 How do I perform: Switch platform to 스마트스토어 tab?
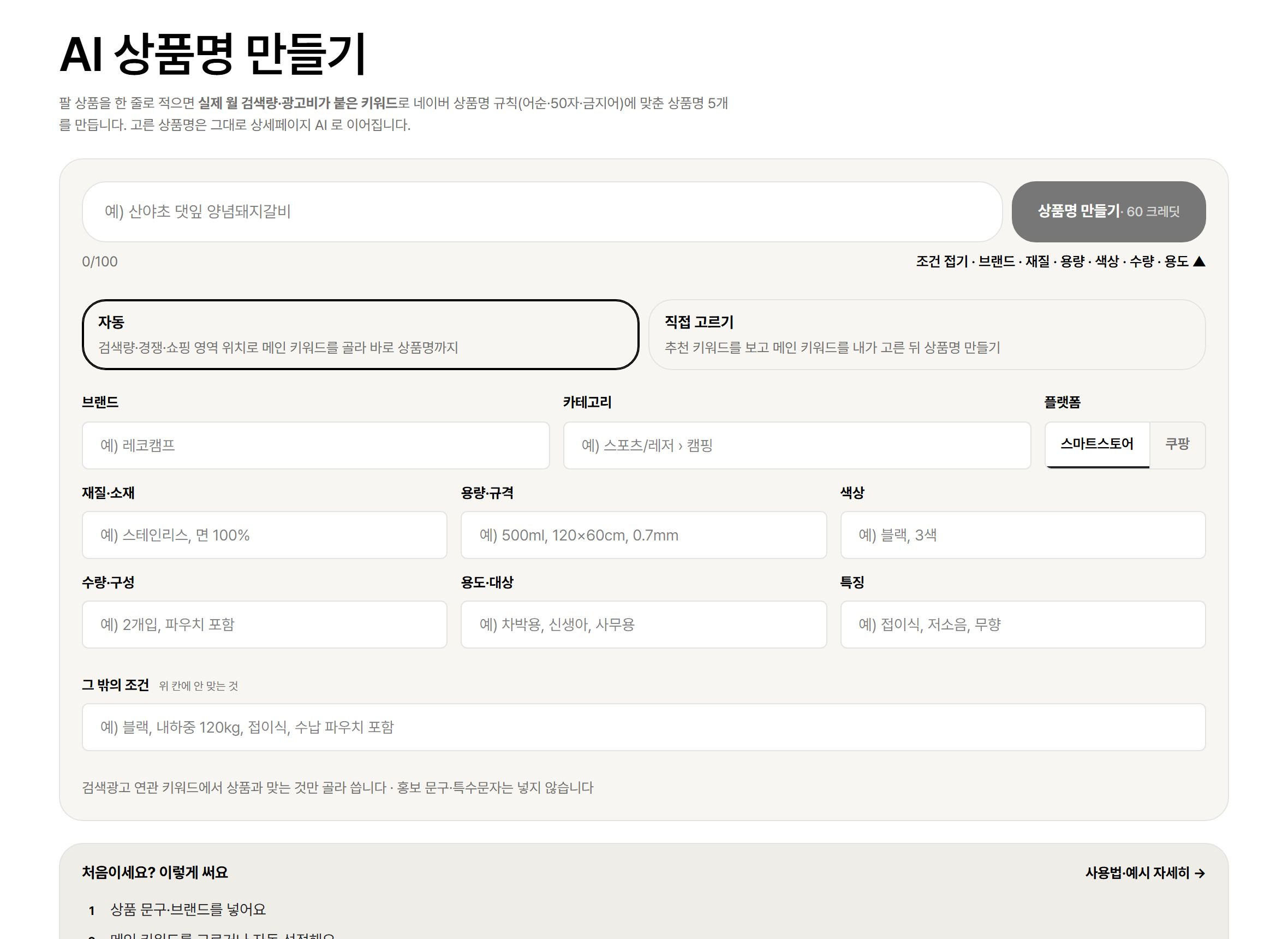[1096, 444]
